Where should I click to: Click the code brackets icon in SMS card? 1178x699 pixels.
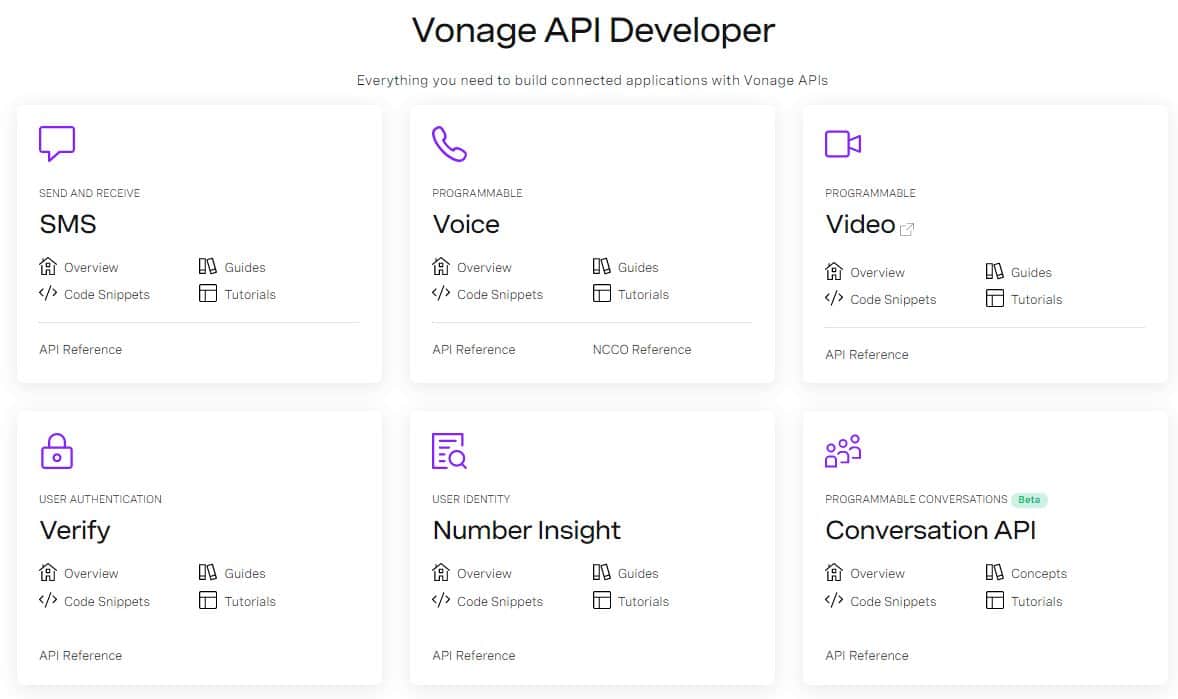pos(48,293)
